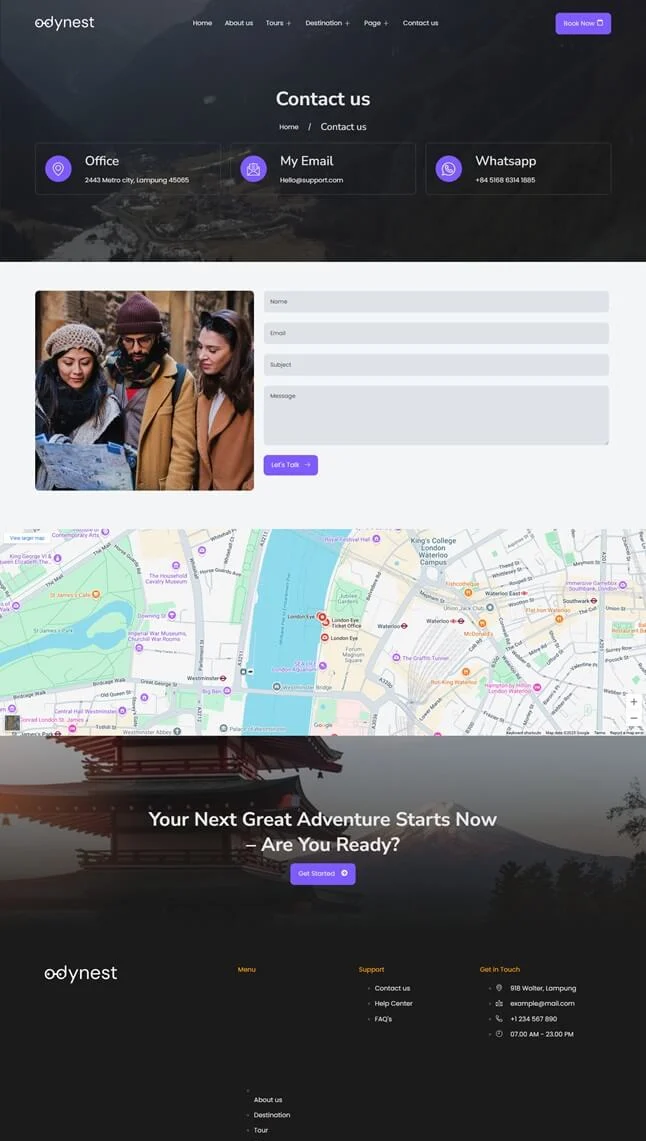Image resolution: width=646 pixels, height=1141 pixels.
Task: Open Contact us in the top navigation
Action: 420,23
